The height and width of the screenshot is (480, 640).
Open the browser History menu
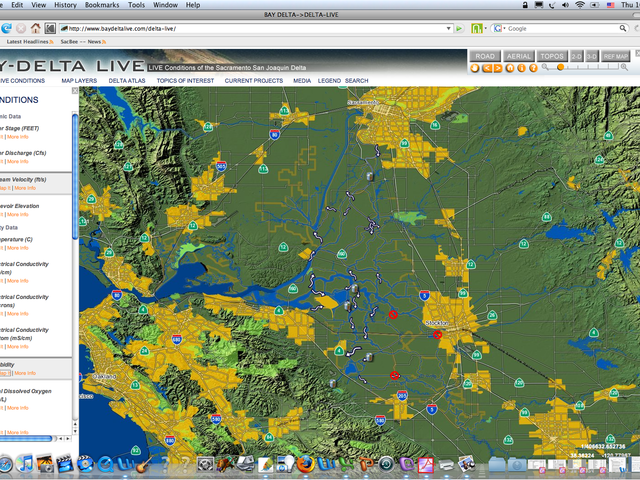click(65, 5)
